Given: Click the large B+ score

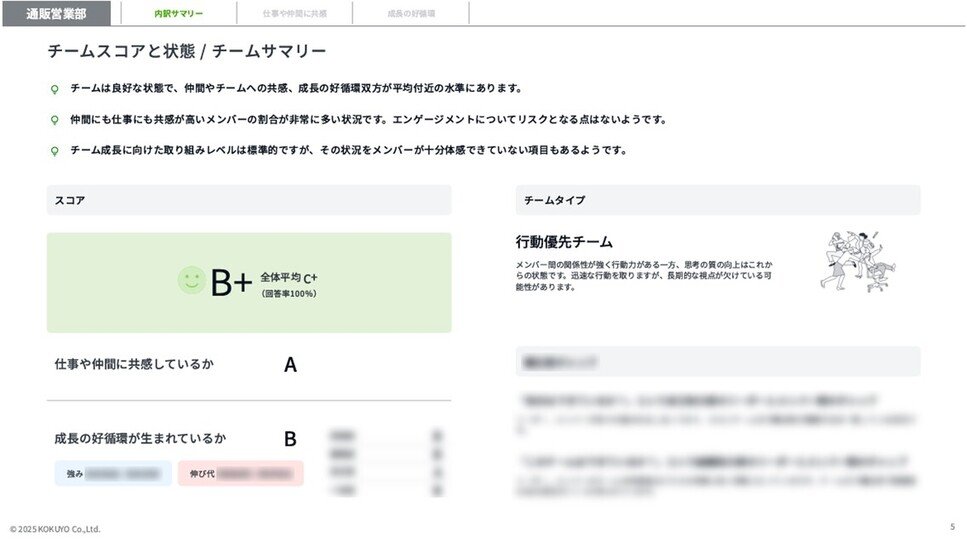Looking at the screenshot, I should [x=231, y=283].
